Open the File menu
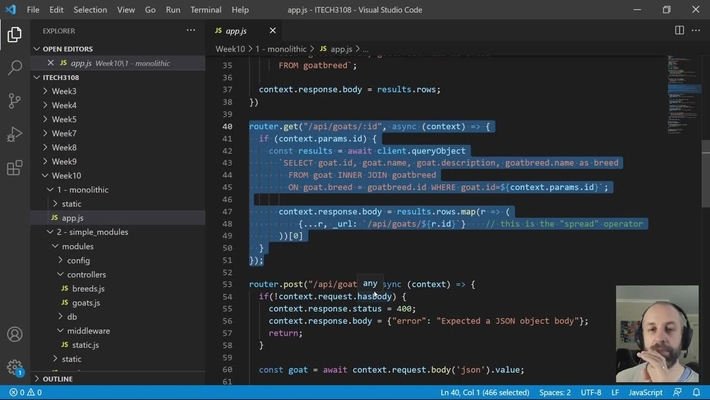 click(x=33, y=10)
